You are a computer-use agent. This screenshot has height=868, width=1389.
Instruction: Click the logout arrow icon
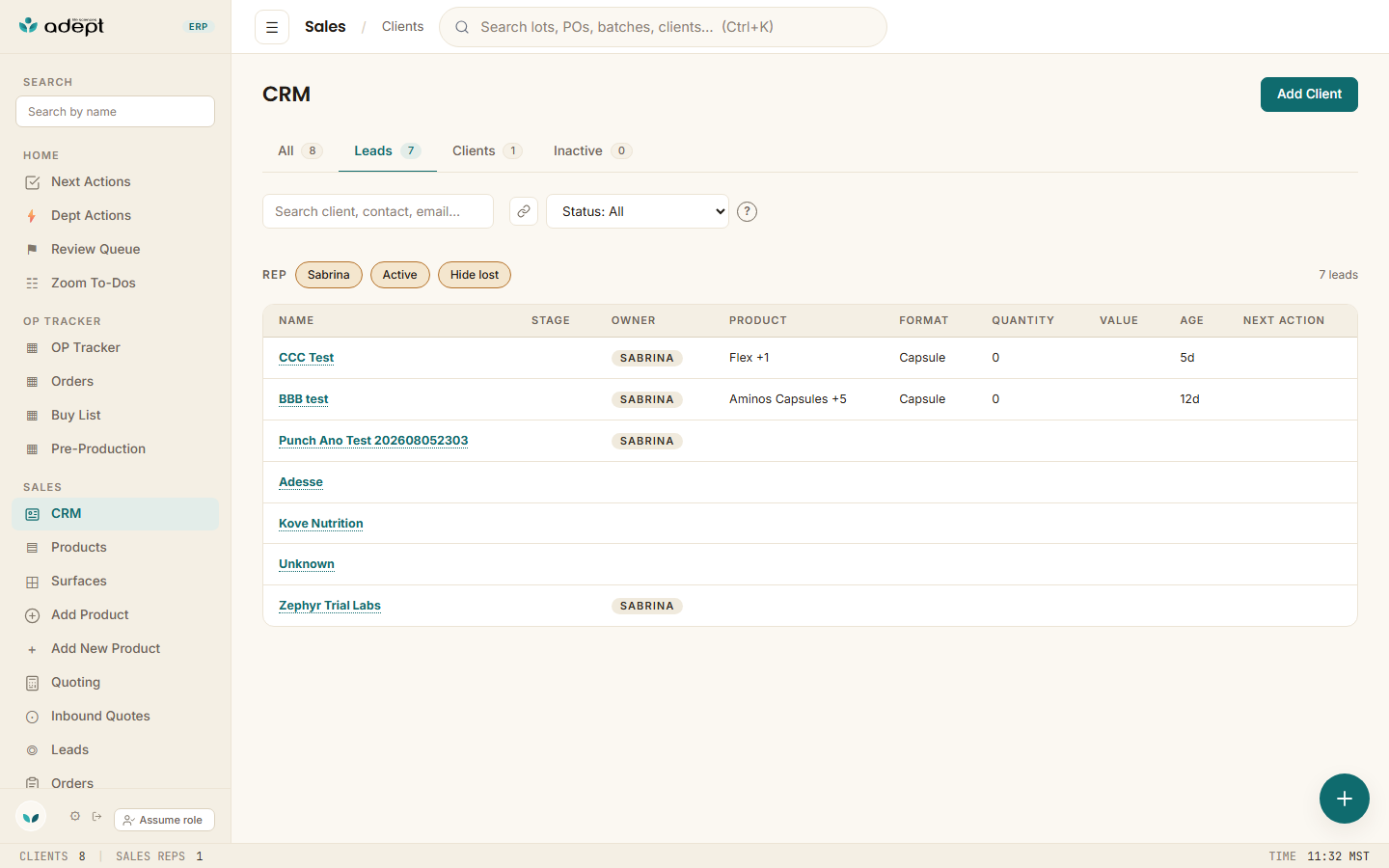click(x=97, y=816)
